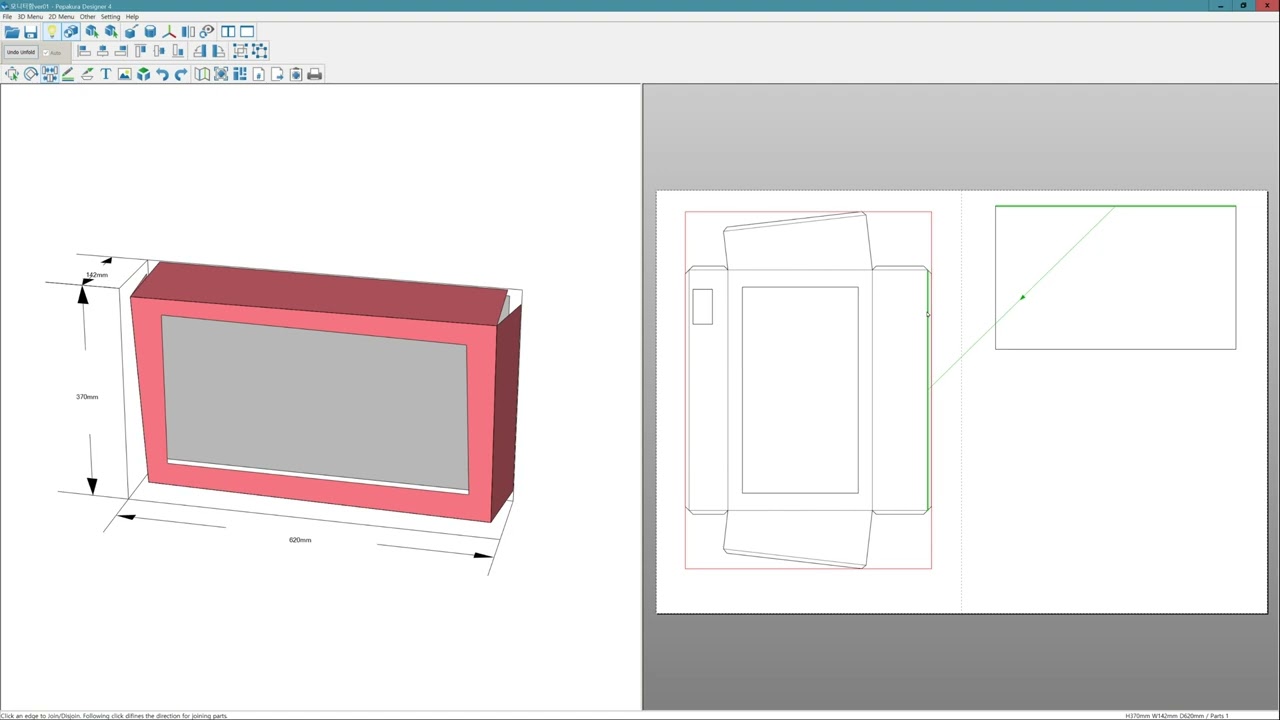Click the Open file folder icon
The image size is (1280, 720).
[12, 32]
